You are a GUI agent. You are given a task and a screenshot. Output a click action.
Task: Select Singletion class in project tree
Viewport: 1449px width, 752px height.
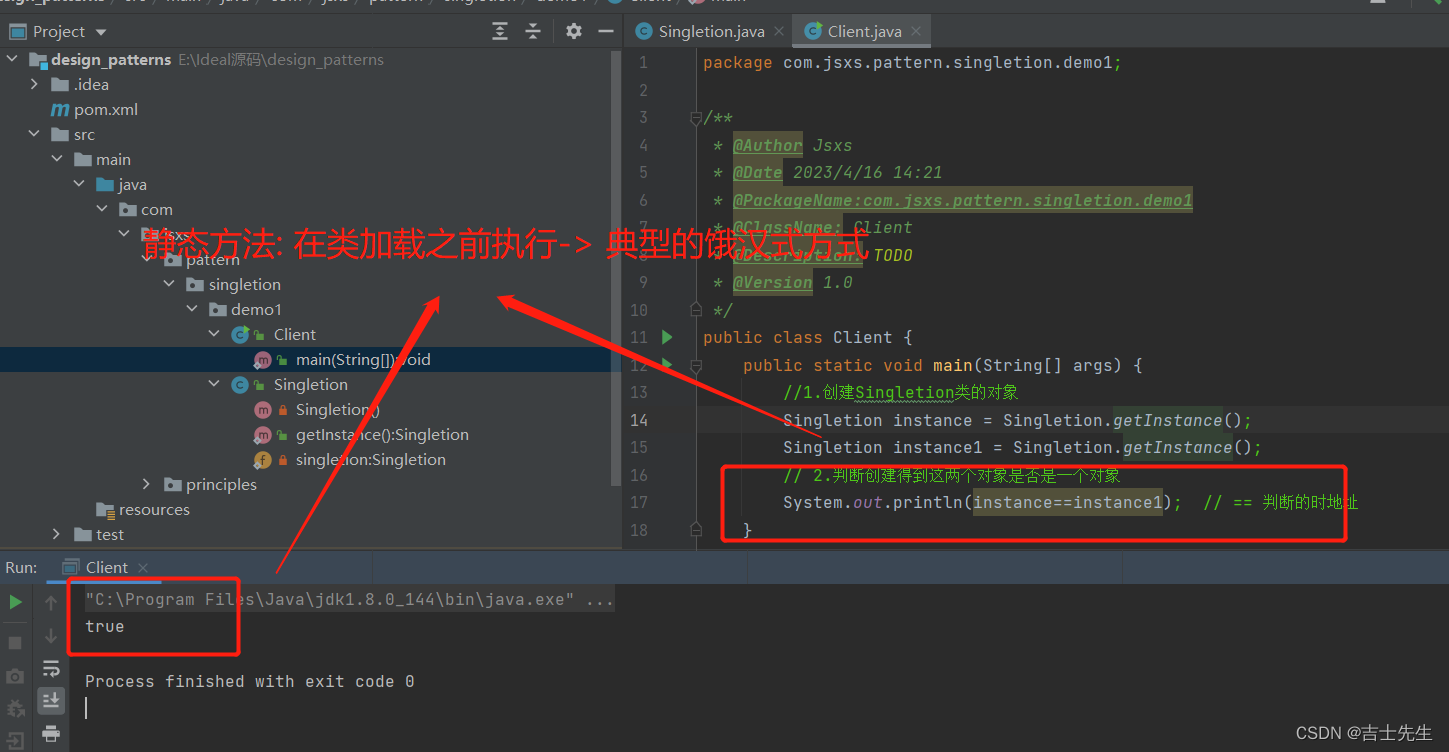click(311, 385)
